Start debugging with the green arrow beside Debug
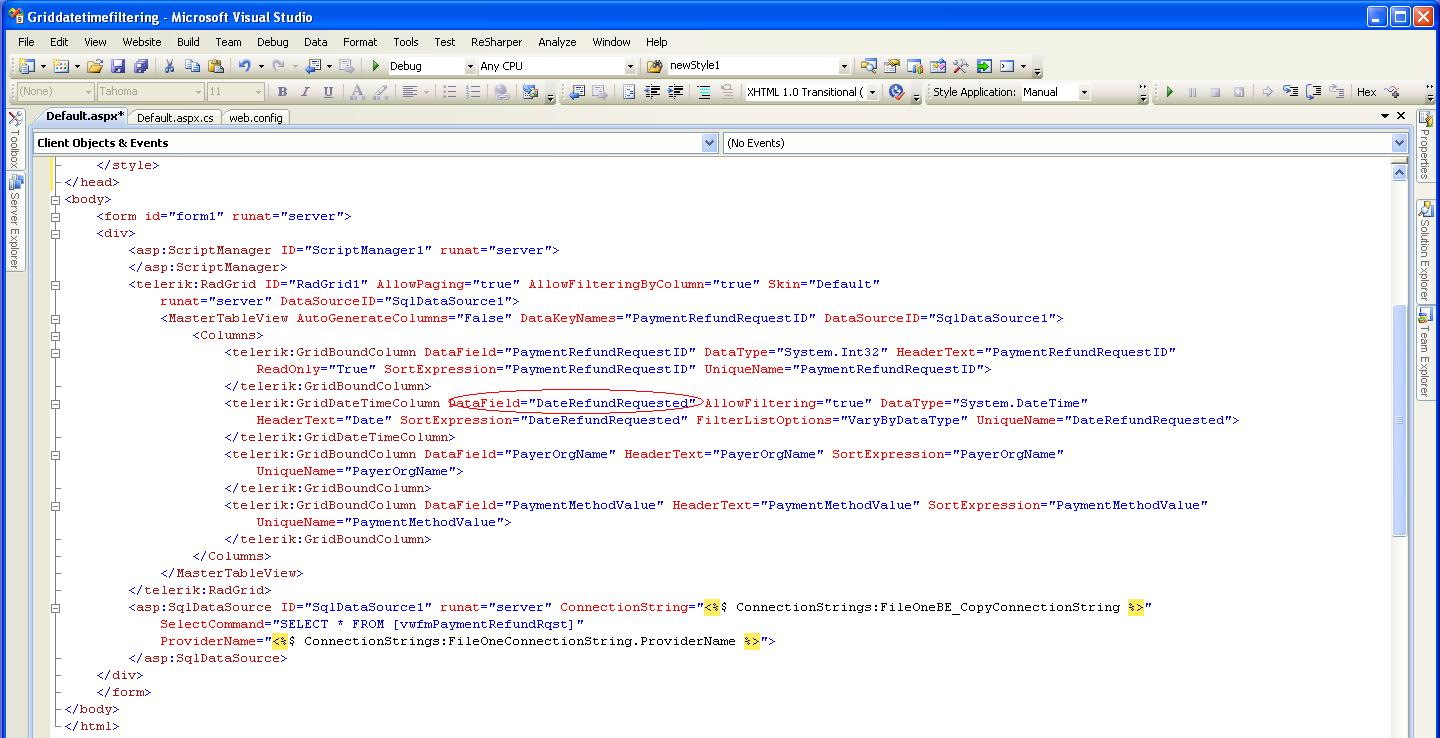 point(375,66)
